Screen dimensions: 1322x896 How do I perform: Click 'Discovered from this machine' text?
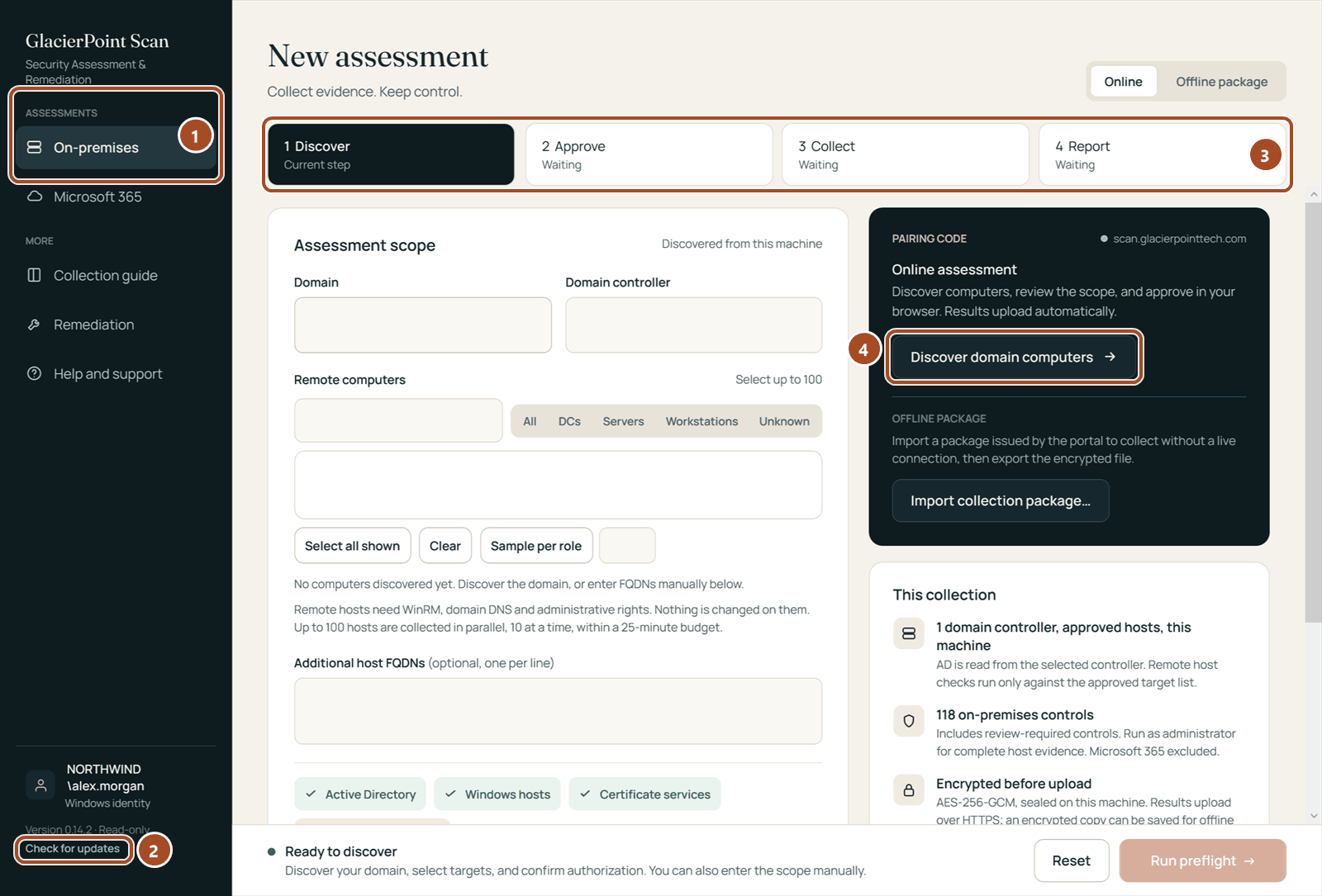[x=742, y=244]
